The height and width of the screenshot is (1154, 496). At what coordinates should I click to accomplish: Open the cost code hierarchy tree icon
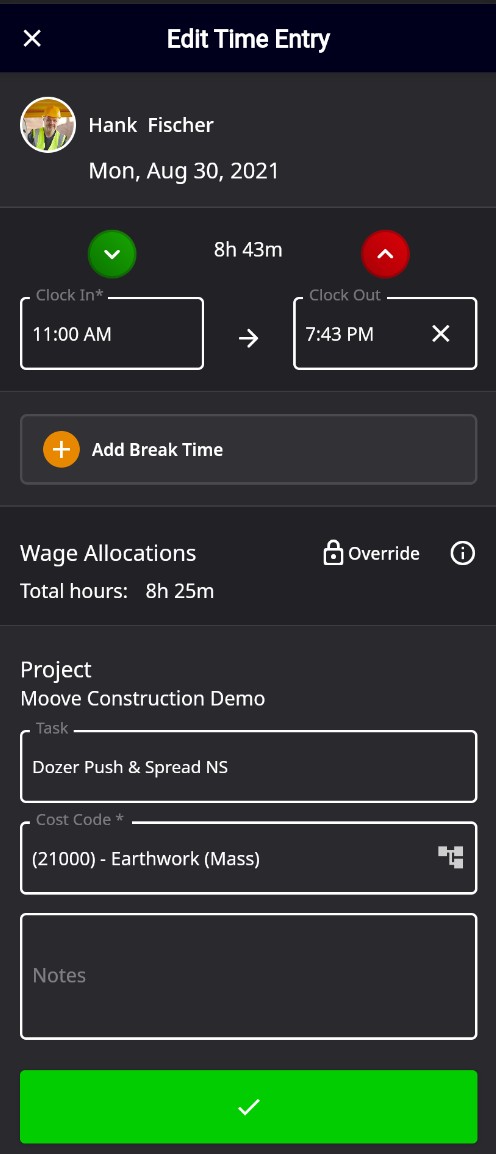(x=450, y=857)
